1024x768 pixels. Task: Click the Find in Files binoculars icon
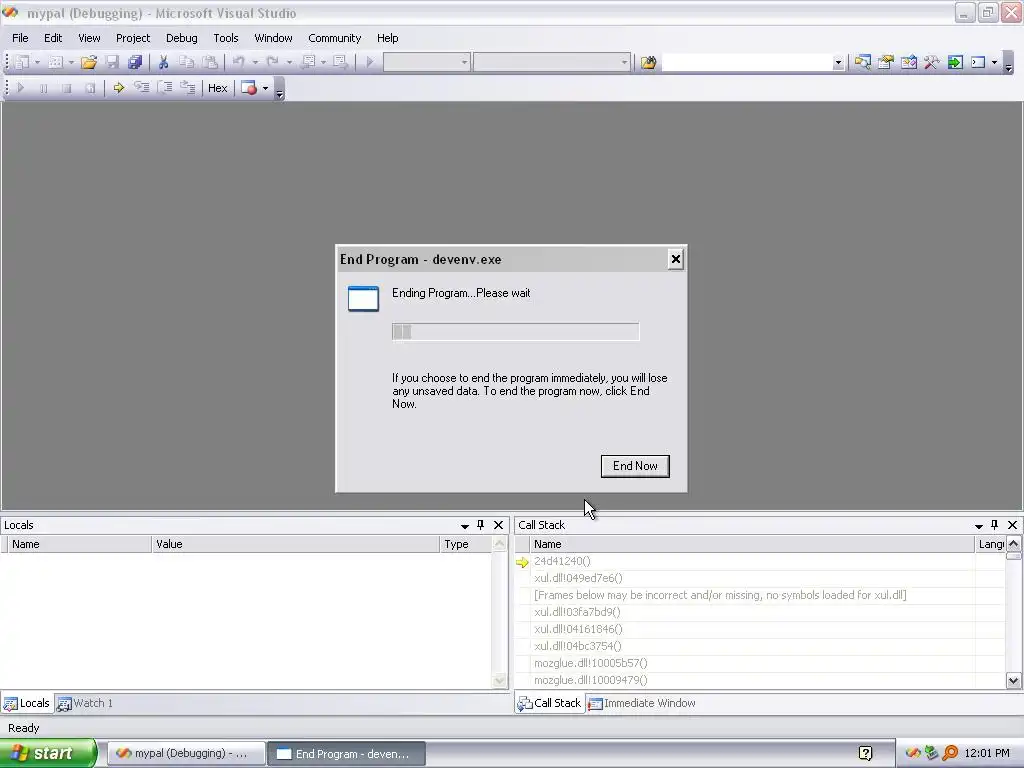[648, 62]
